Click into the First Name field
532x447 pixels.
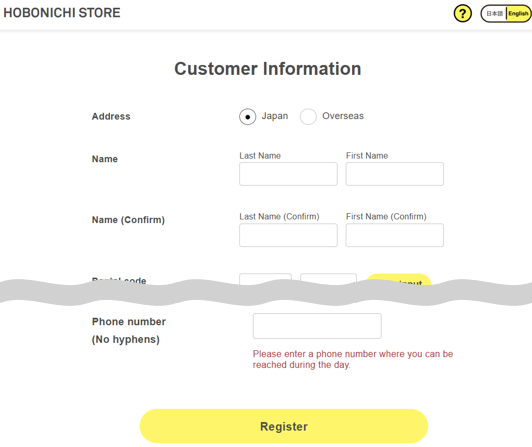click(x=395, y=174)
